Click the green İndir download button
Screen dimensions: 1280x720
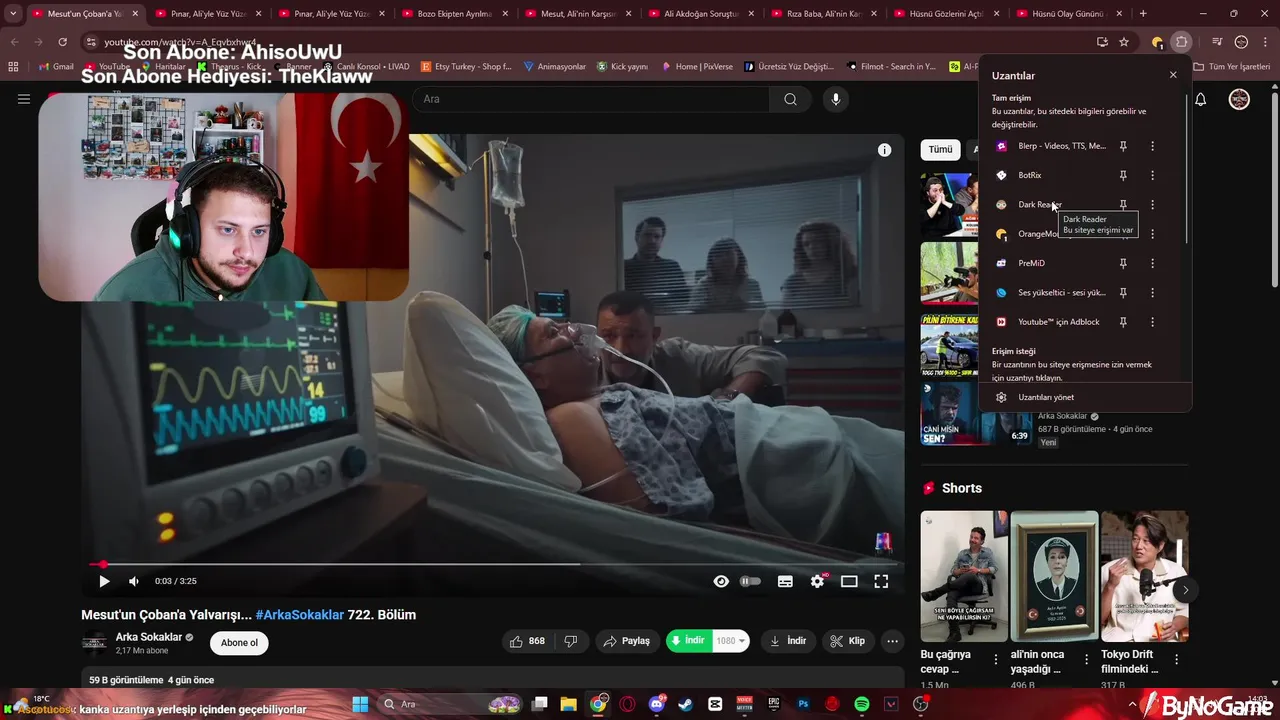point(689,641)
